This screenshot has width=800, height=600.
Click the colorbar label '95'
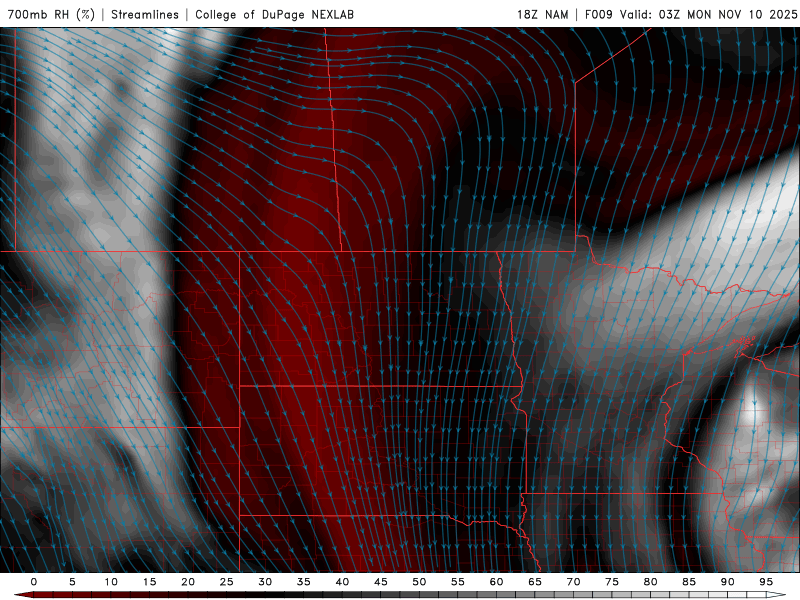pyautogui.click(x=766, y=582)
